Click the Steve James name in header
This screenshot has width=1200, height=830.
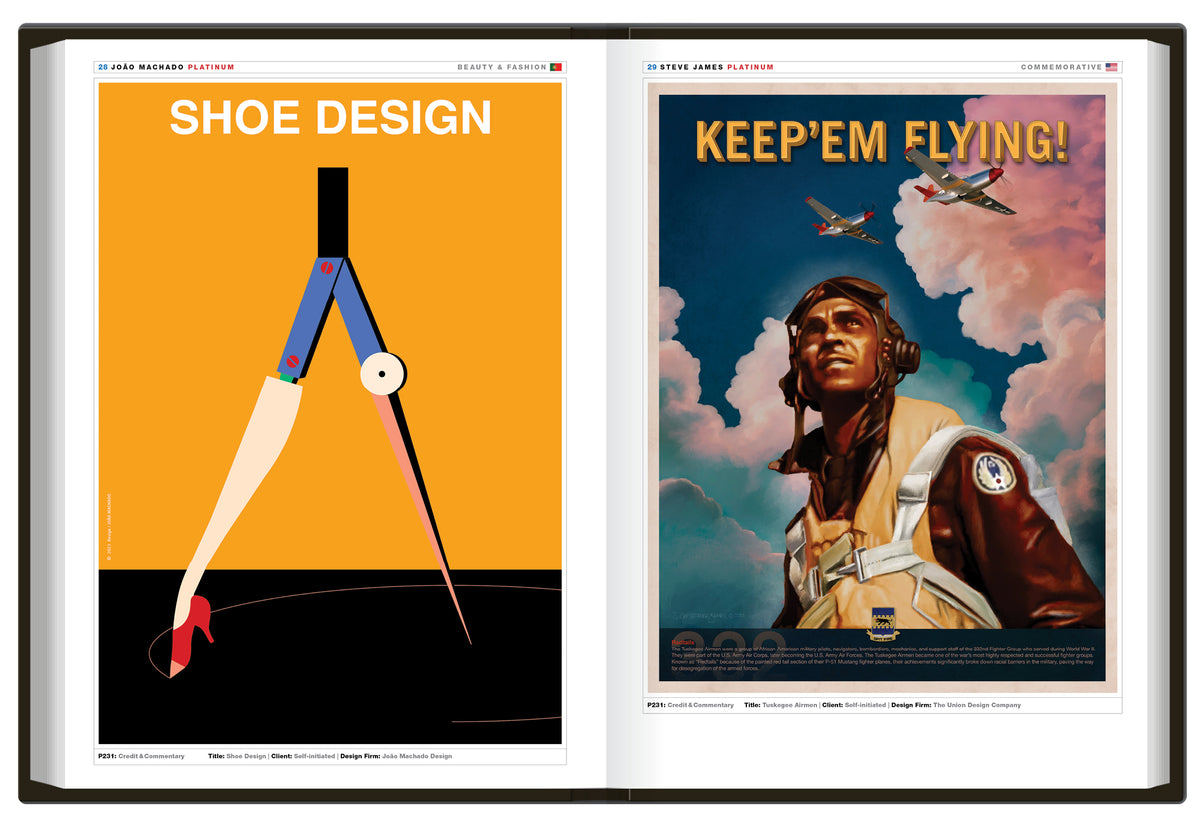(x=691, y=67)
